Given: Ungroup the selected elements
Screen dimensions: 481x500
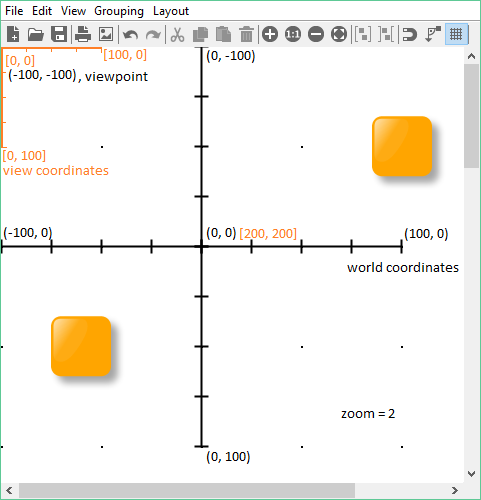Looking at the screenshot, I should tap(386, 34).
